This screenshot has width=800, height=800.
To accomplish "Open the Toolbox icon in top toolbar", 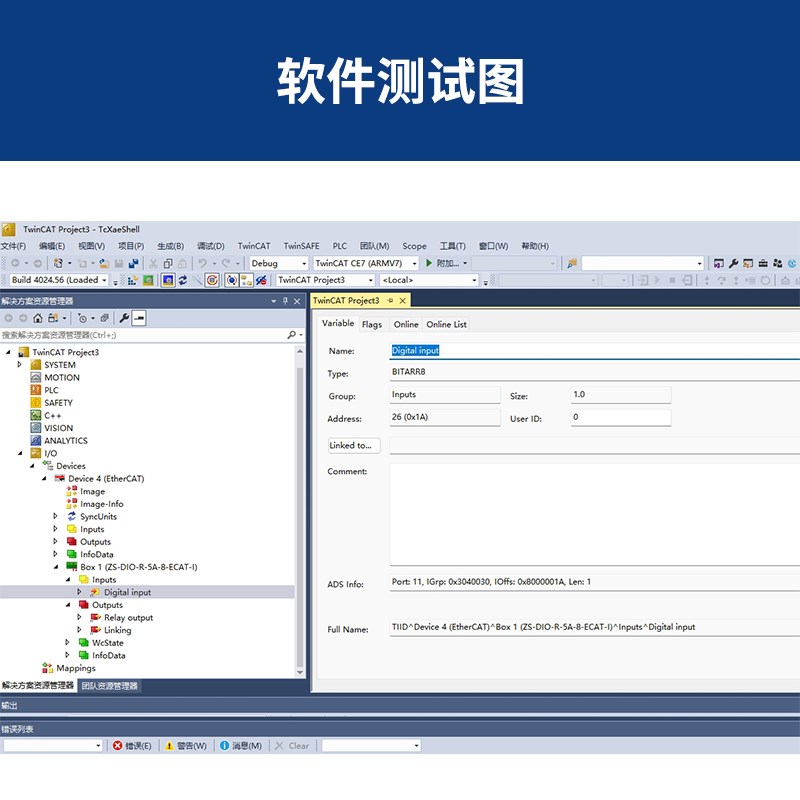I will (763, 263).
